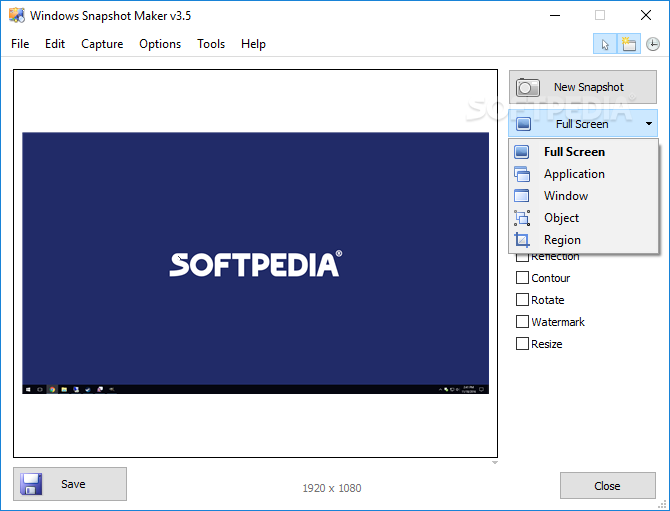670x511 pixels.
Task: Enable the Resize checkbox
Action: coord(522,344)
